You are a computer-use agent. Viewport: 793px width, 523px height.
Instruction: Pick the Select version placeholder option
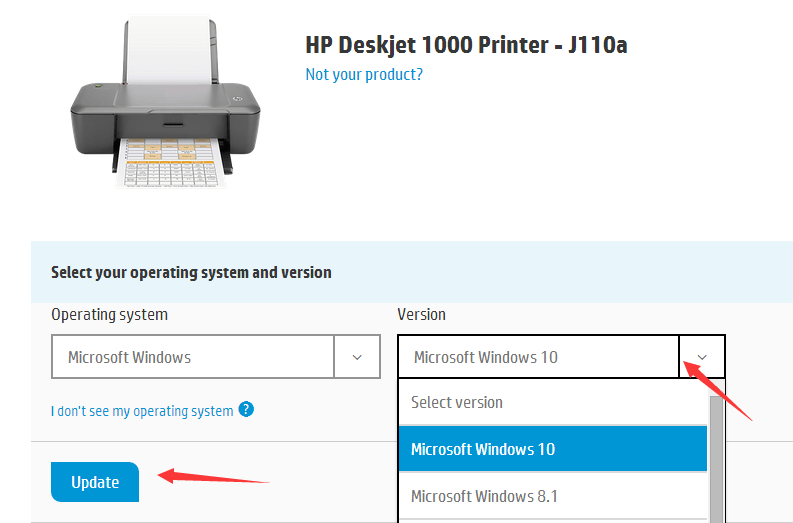pos(553,402)
